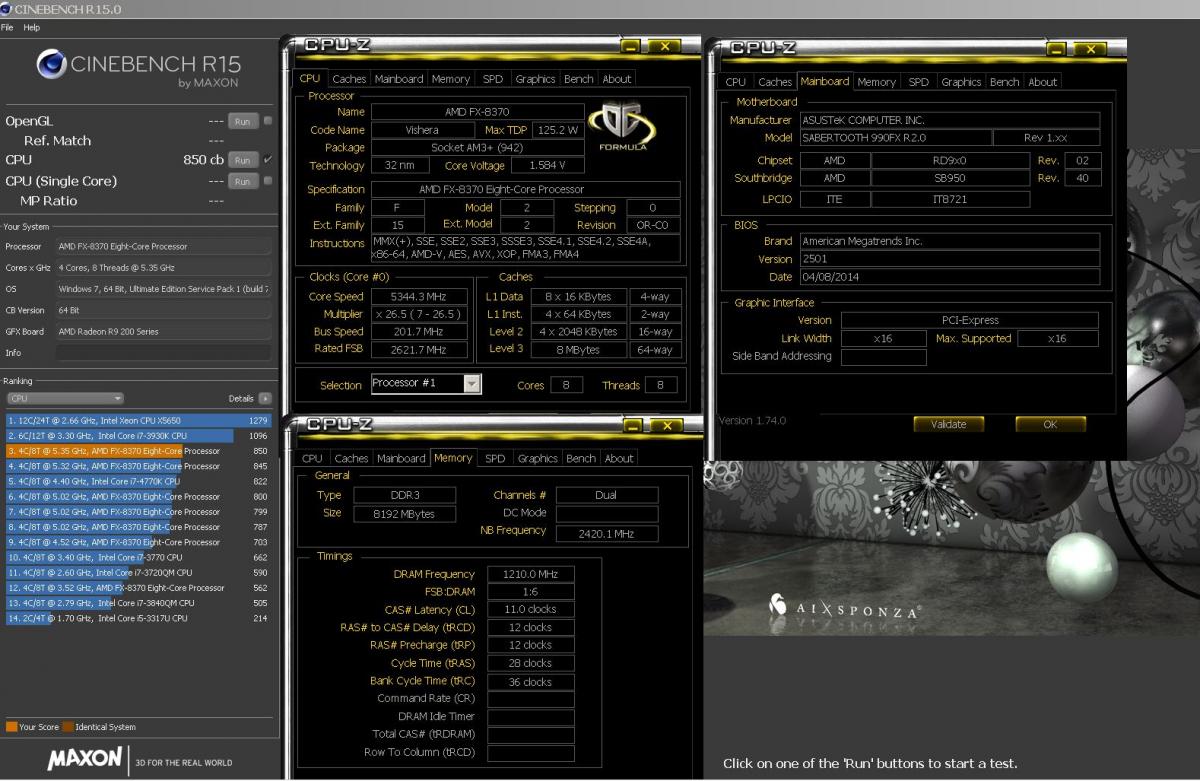The height and width of the screenshot is (781, 1200).
Task: Open Graphics tab in CPU-Z Mainboard window
Action: pos(961,82)
